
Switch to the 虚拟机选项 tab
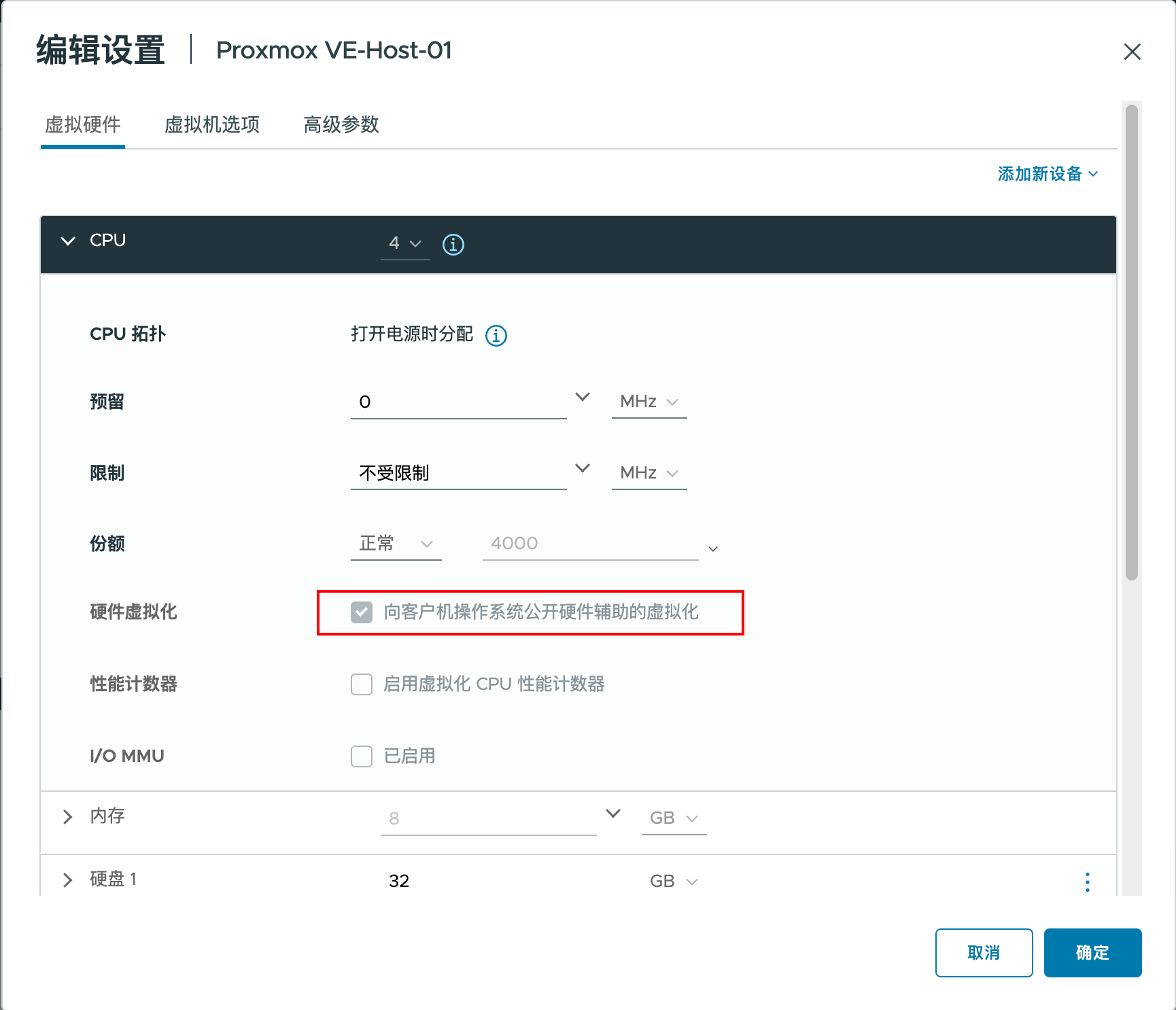(212, 125)
